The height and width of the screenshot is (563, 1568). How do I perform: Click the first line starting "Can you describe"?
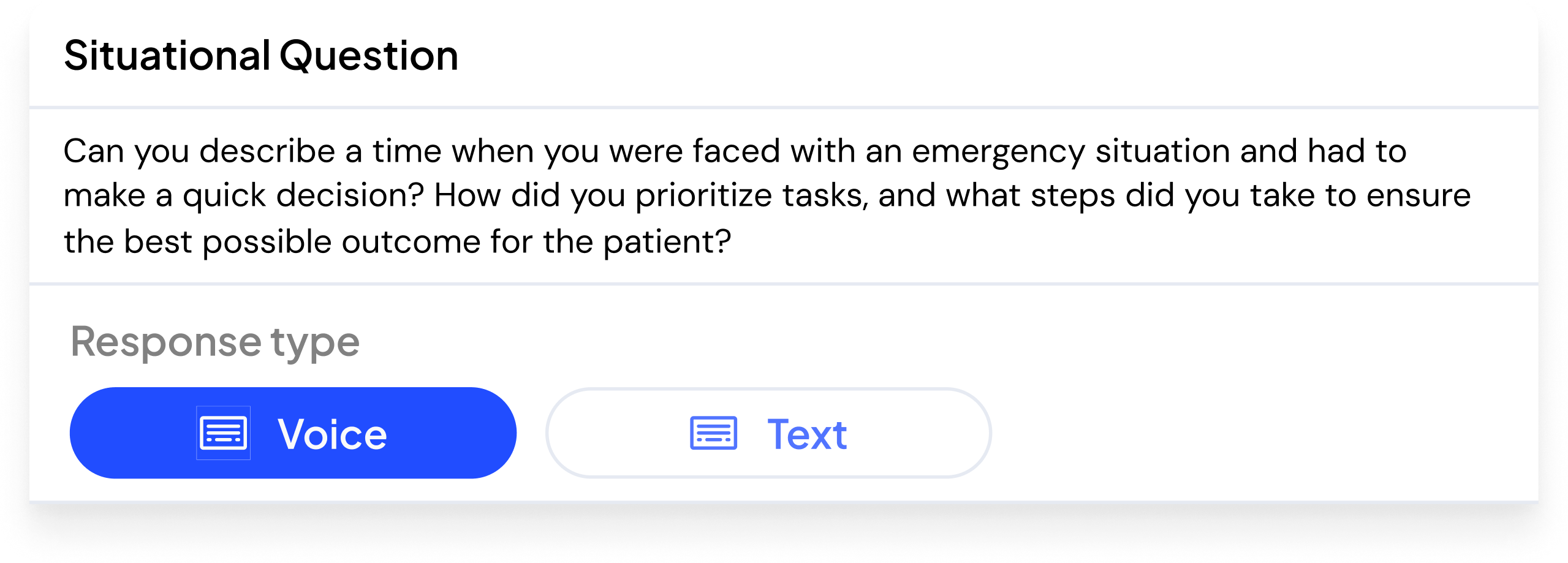[735, 151]
